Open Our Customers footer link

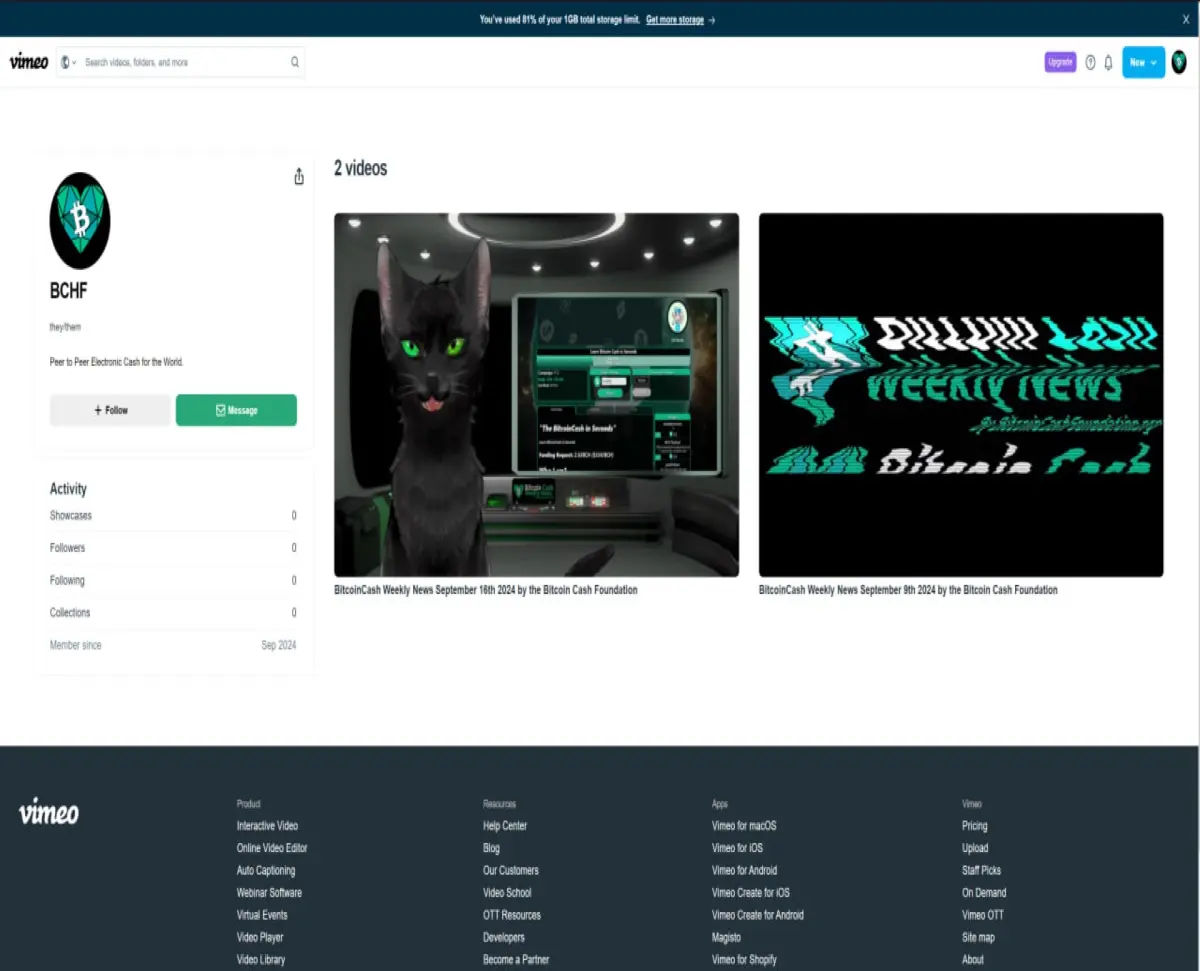[511, 871]
